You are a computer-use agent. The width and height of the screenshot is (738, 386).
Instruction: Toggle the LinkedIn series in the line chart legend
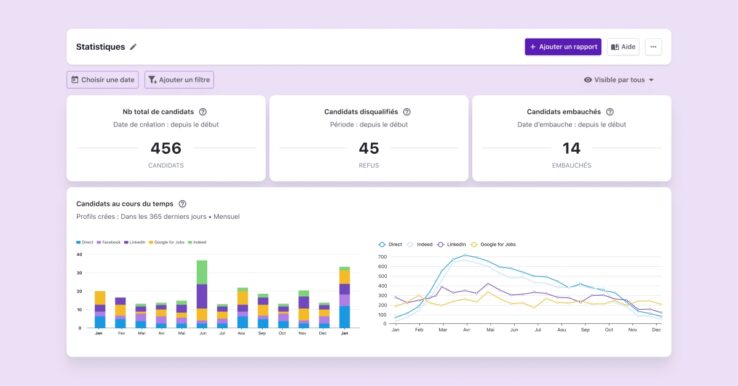[x=451, y=245]
